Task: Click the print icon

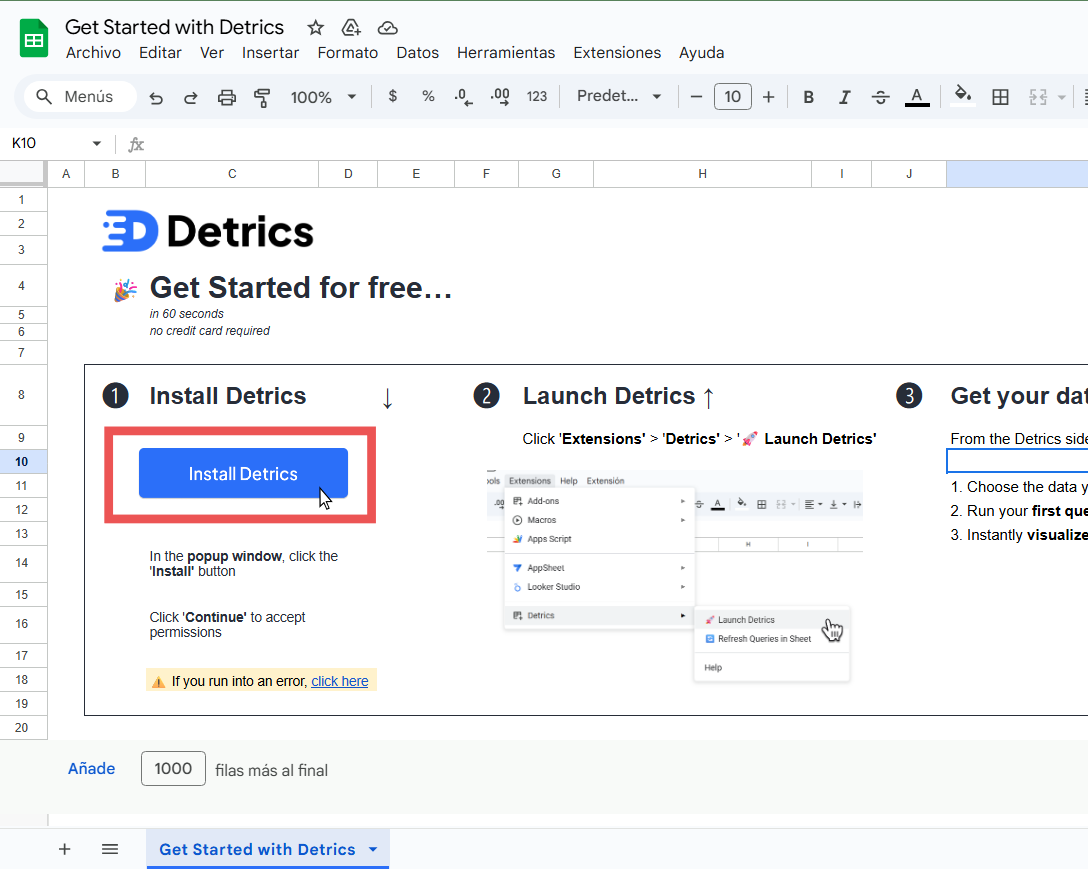Action: click(x=226, y=96)
